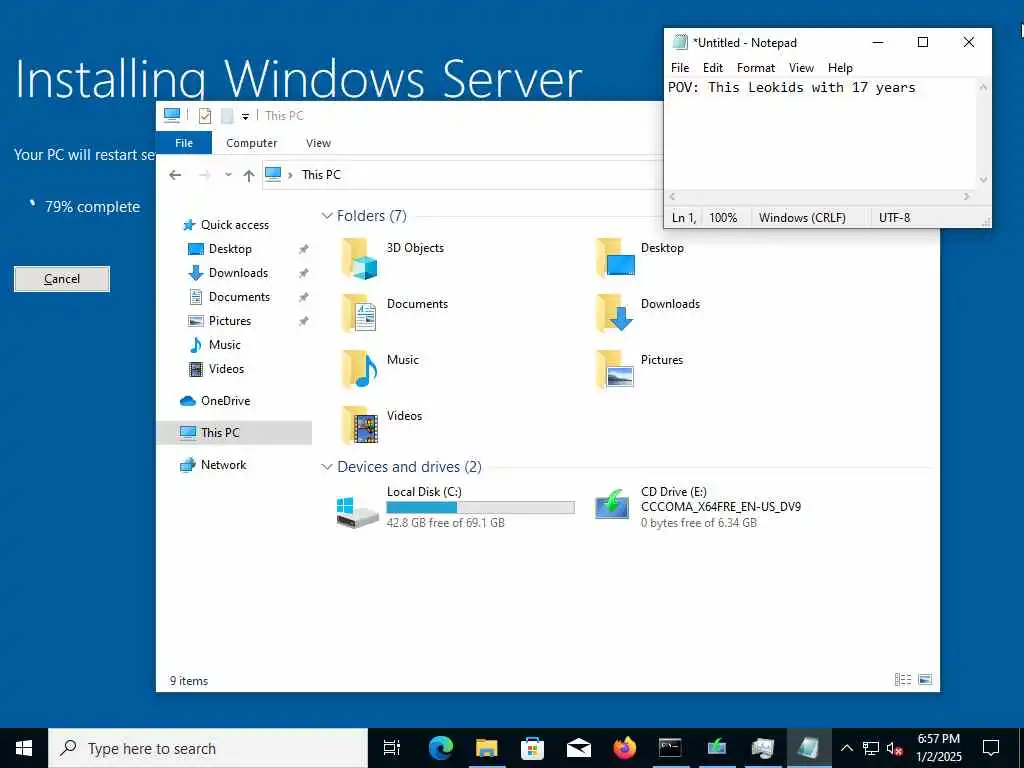
Task: Go up one level with the up arrow
Action: coord(248,175)
